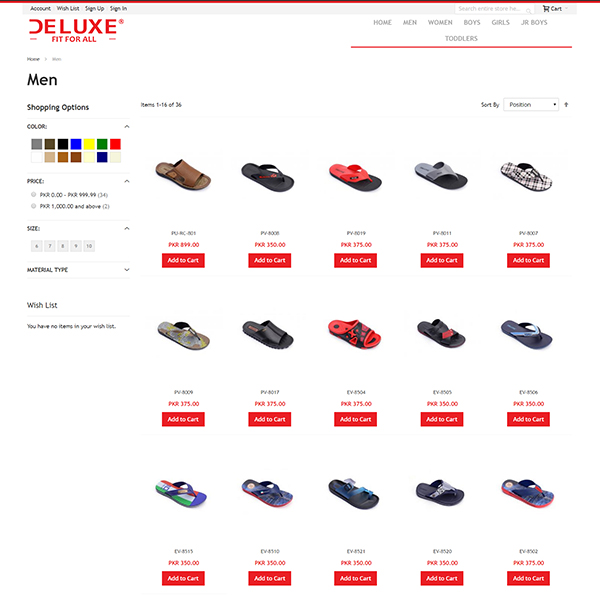600x600 pixels.
Task: Toggle the sort direction arrow
Action: coord(566,104)
